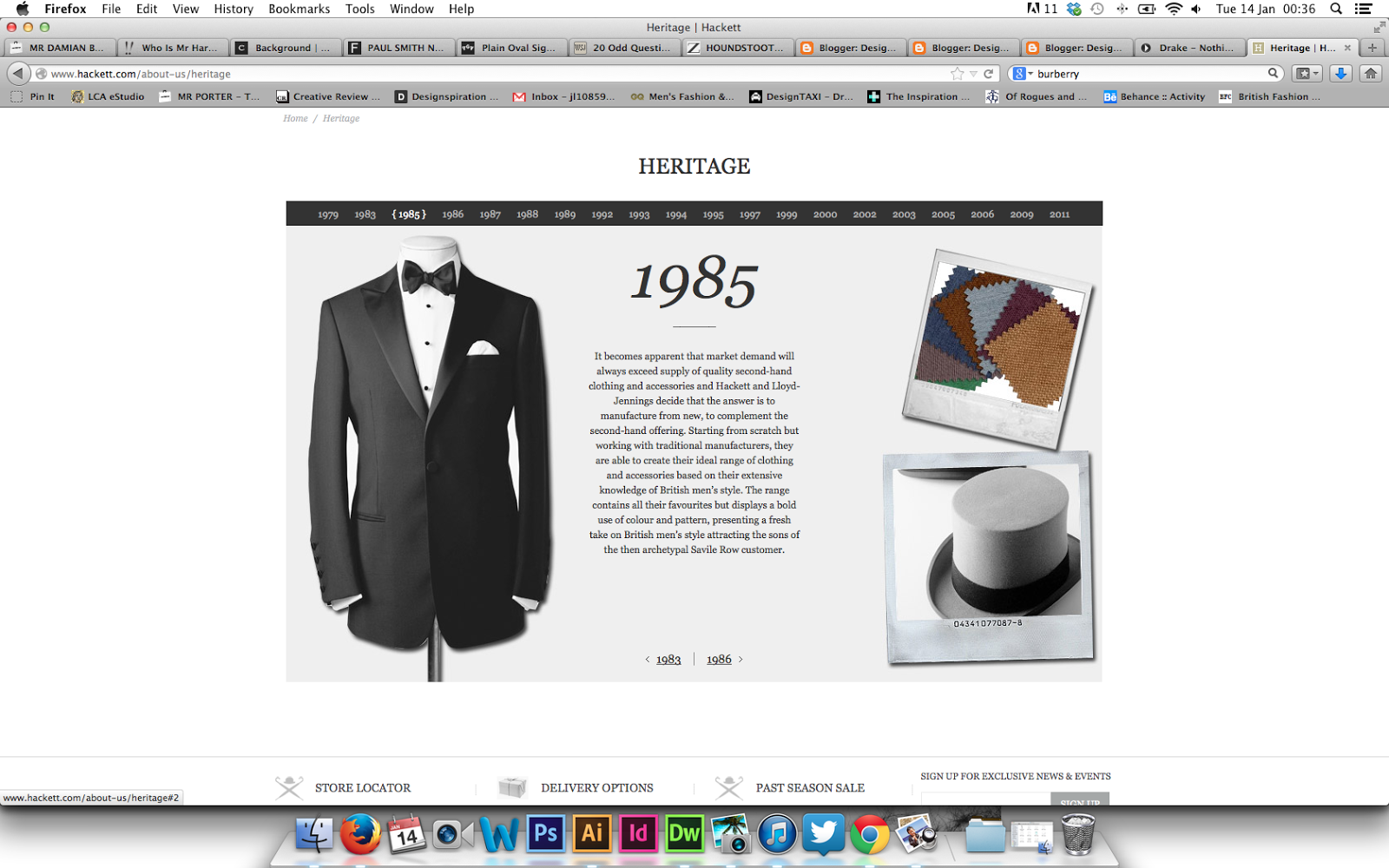The width and height of the screenshot is (1389, 868).
Task: Click the grey top hat photo
Action: (x=989, y=556)
